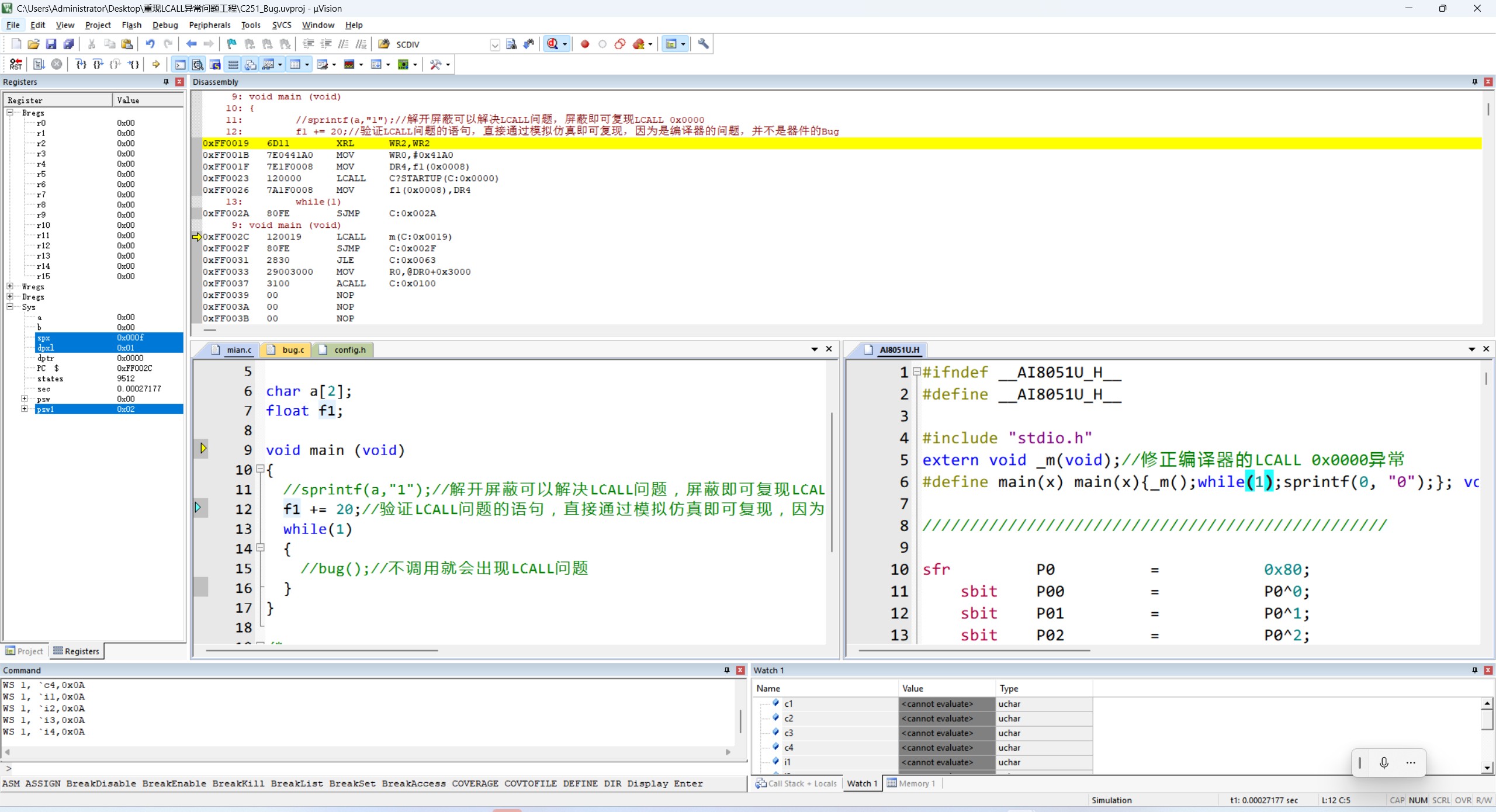Run the program with the Run icon
This screenshot has height=812, width=1496.
(39, 64)
